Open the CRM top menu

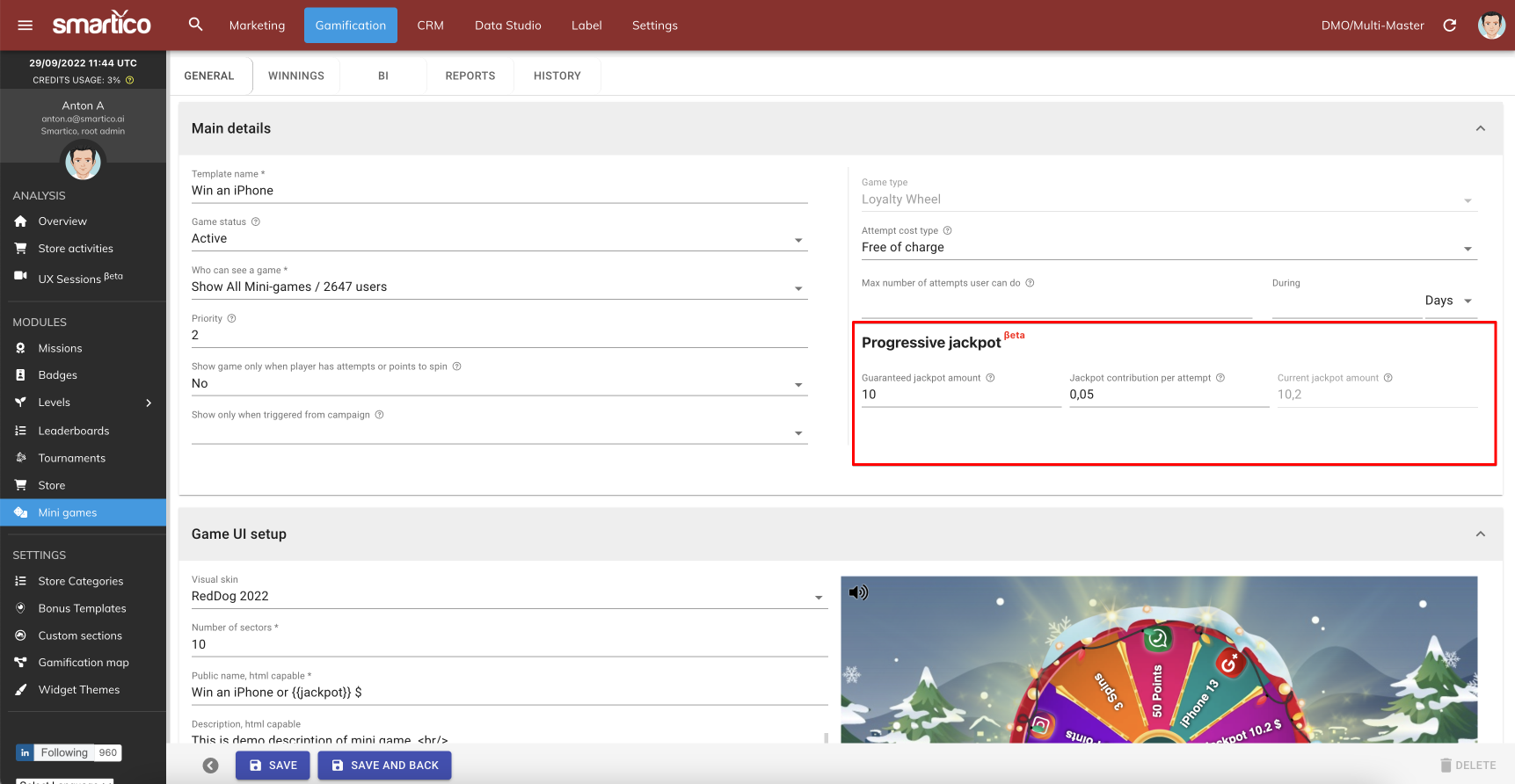430,25
